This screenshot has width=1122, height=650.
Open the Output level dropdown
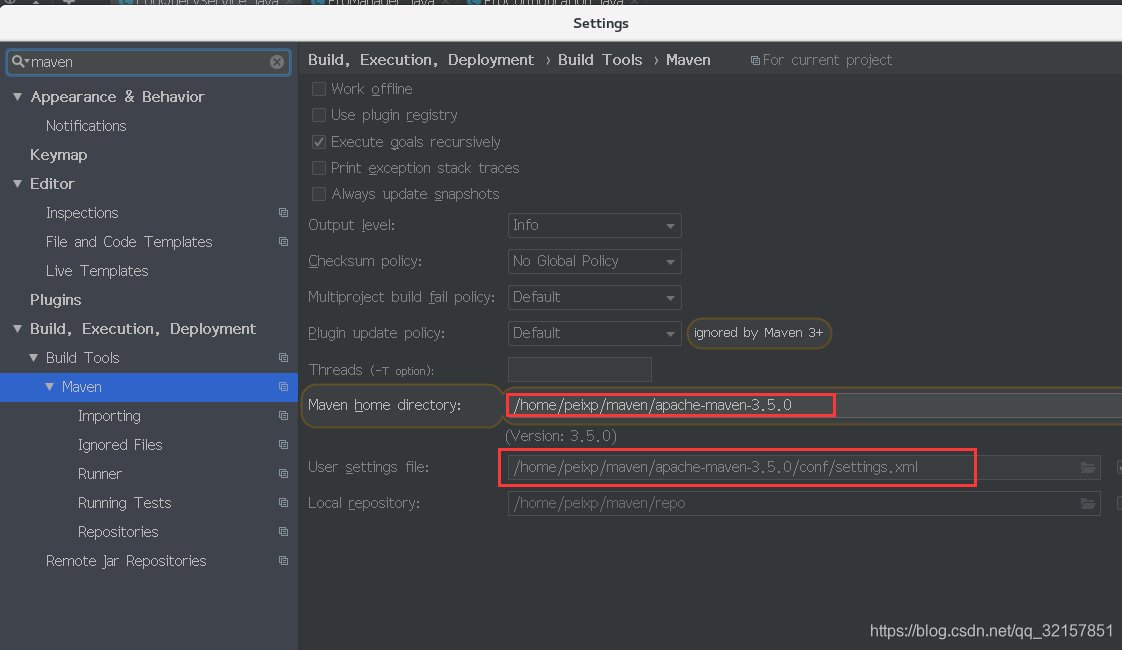click(595, 225)
